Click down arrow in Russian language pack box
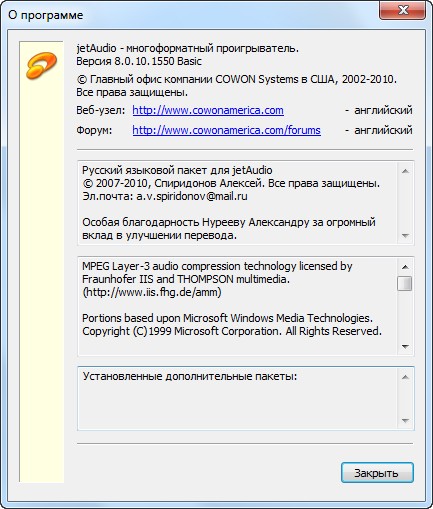The height and width of the screenshot is (509, 433). 405,236
